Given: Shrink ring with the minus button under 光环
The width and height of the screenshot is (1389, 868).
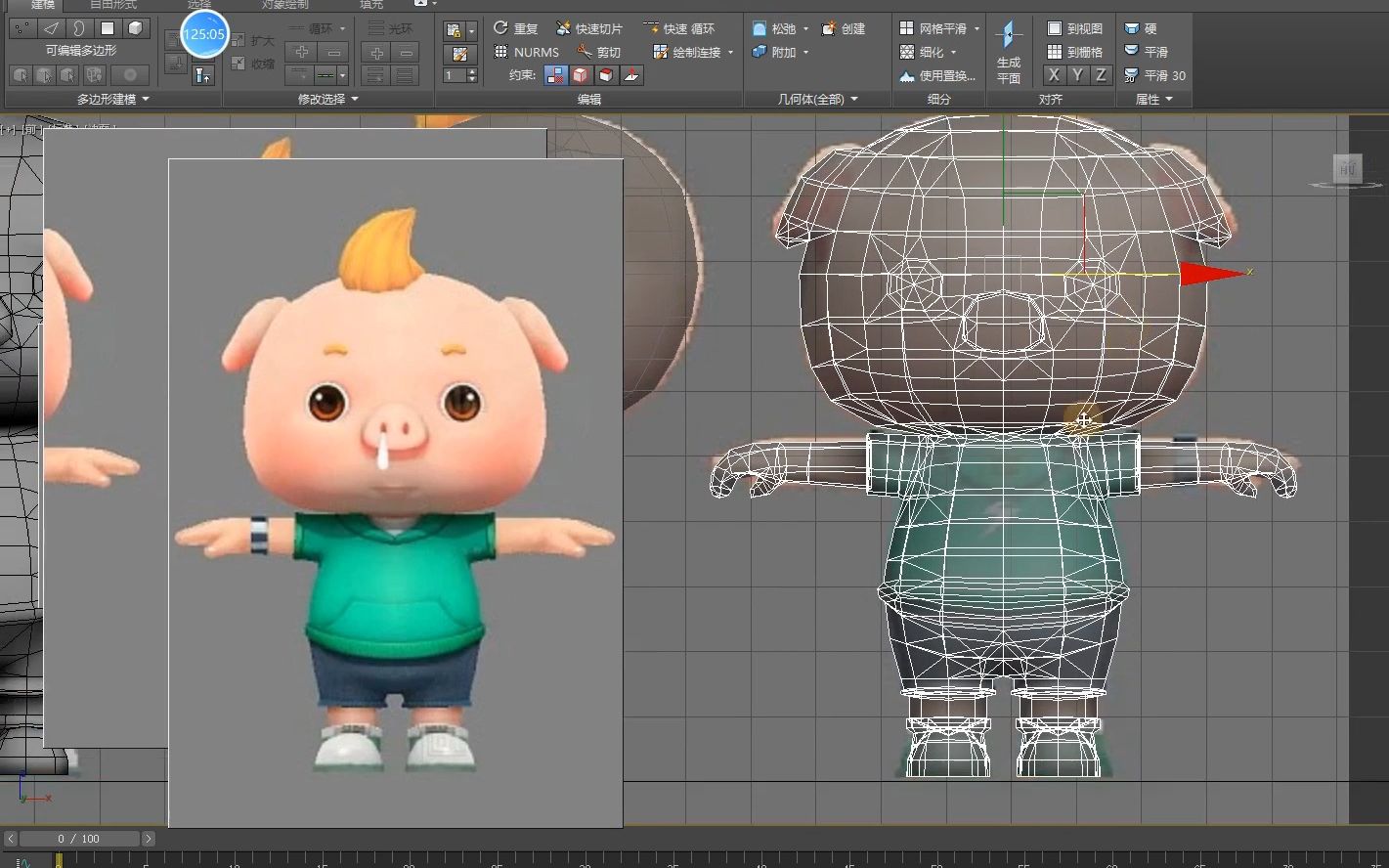Looking at the screenshot, I should click(406, 52).
